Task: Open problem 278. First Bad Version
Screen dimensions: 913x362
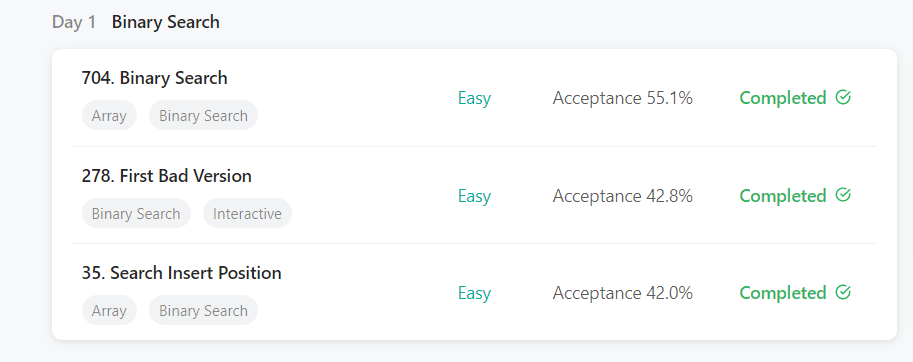Action: tap(167, 176)
